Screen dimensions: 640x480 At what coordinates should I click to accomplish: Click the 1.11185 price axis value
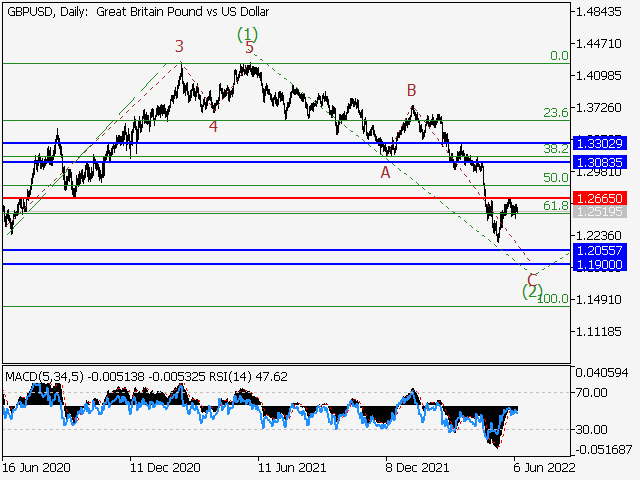(599, 331)
